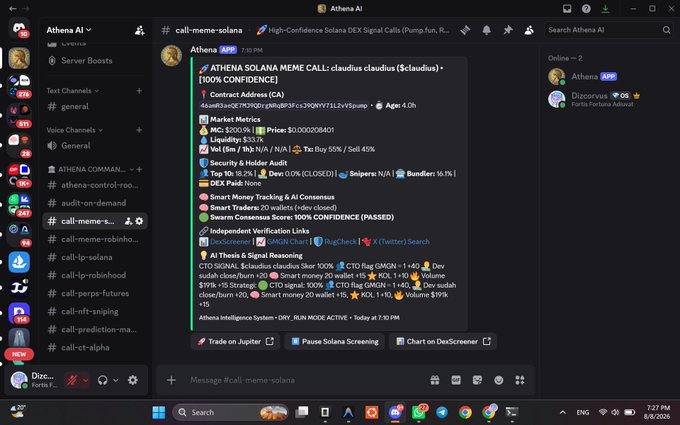The width and height of the screenshot is (680, 425).
Task: Open the Threads icon in channel header
Action: click(465, 30)
